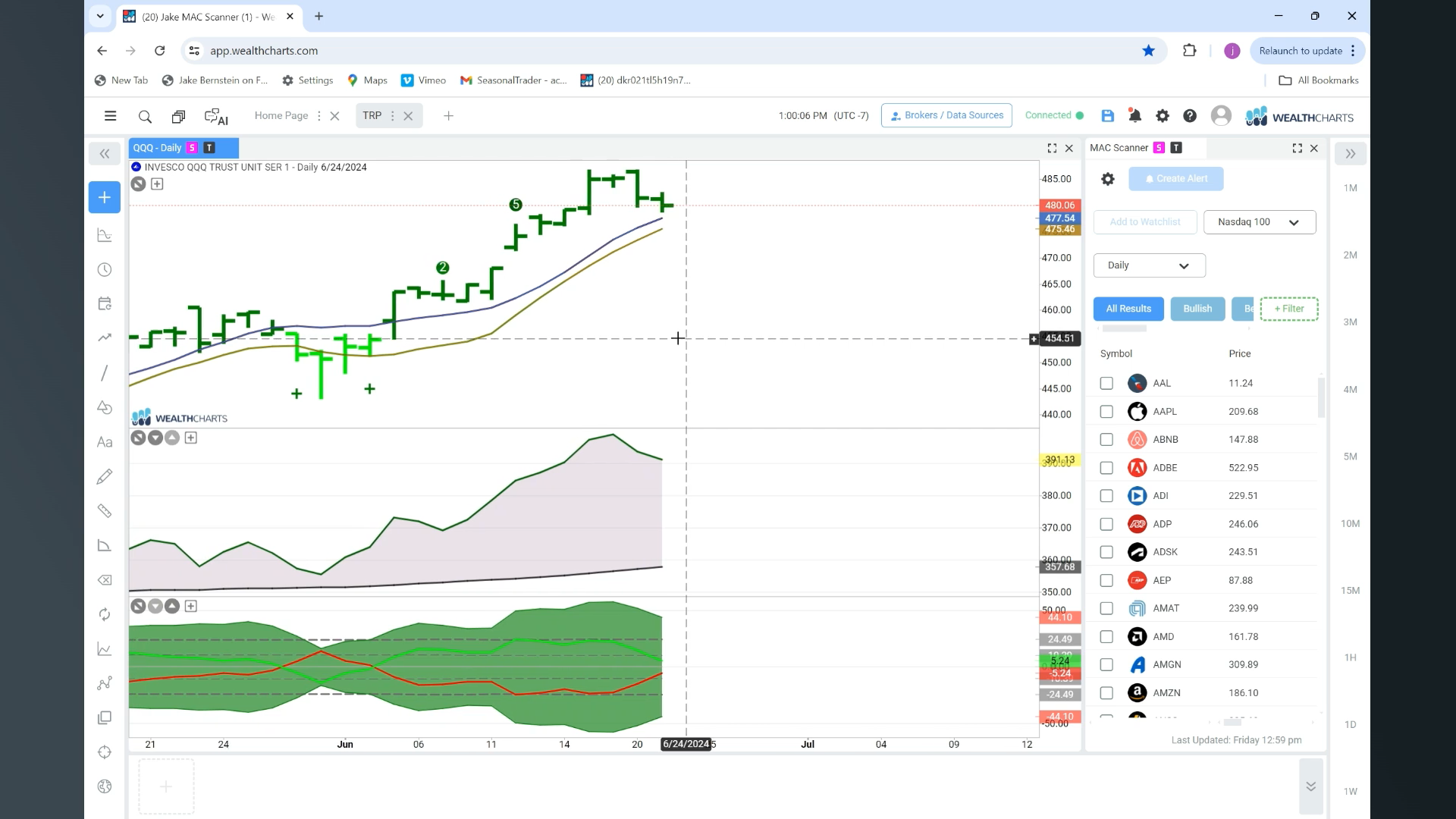Collapse the left sidebar with double chevron
This screenshot has width=1456, height=819.
point(105,154)
